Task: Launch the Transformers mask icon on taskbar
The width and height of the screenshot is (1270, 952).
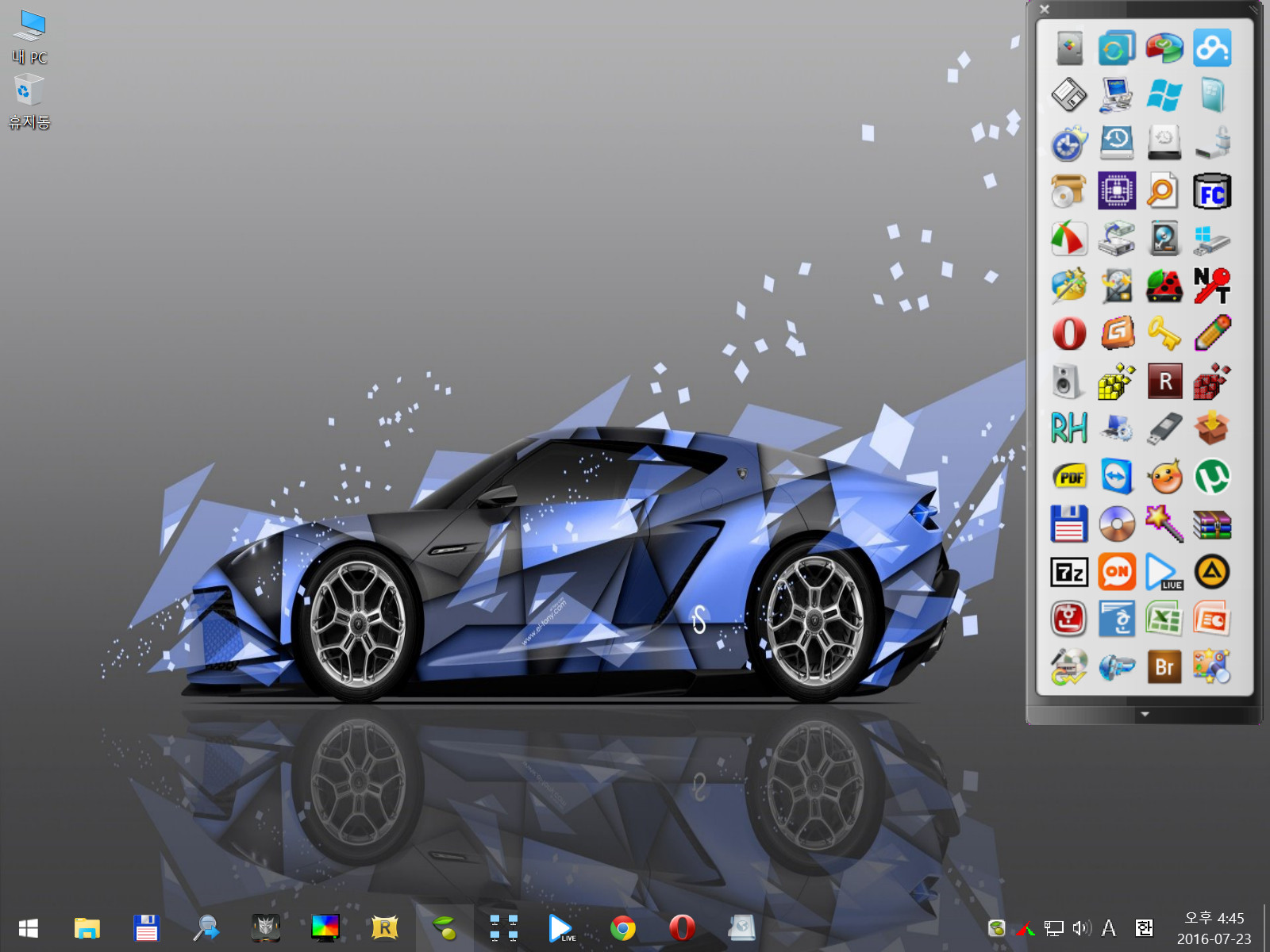Action: [266, 927]
